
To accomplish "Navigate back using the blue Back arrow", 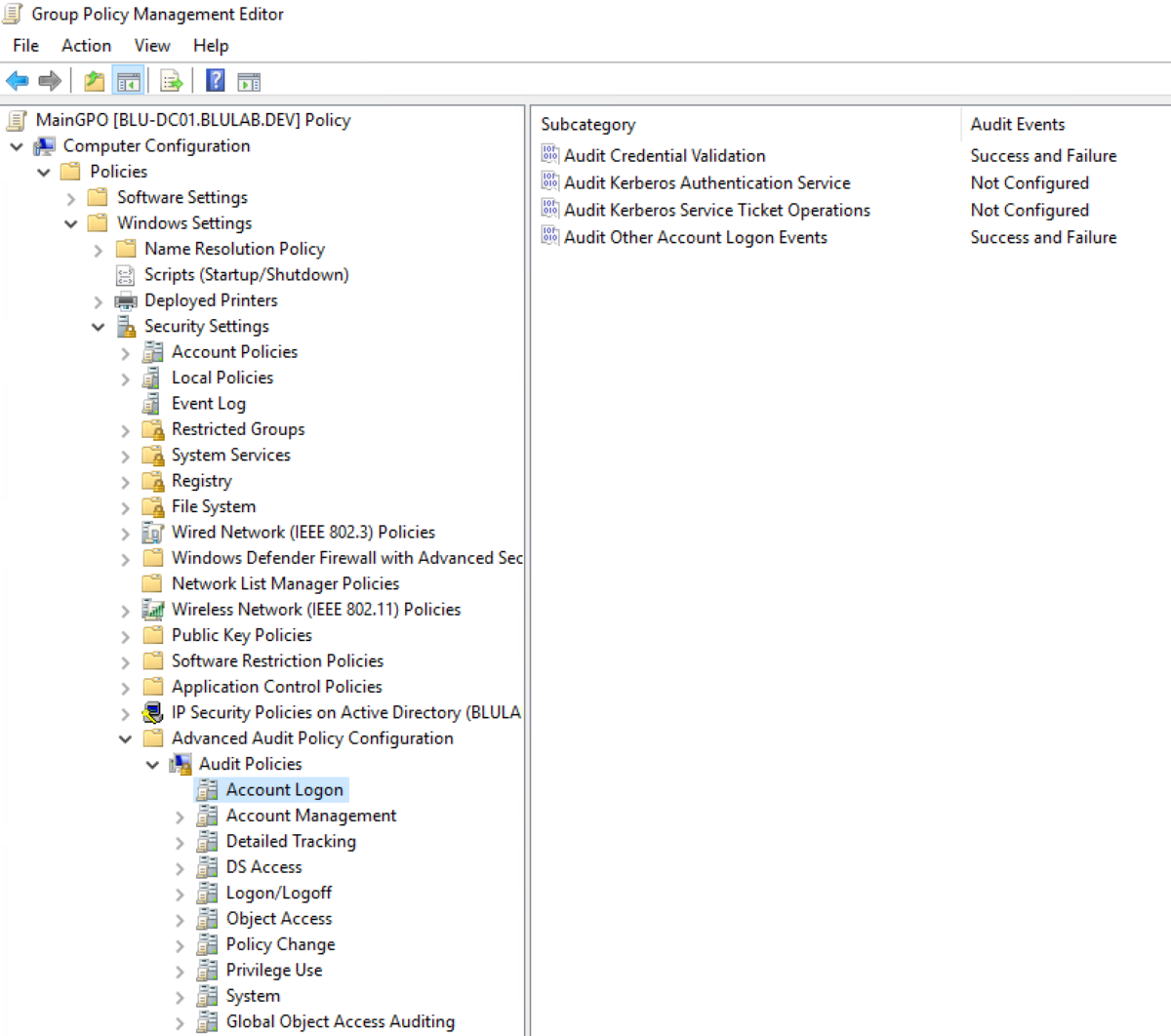I will 18,80.
